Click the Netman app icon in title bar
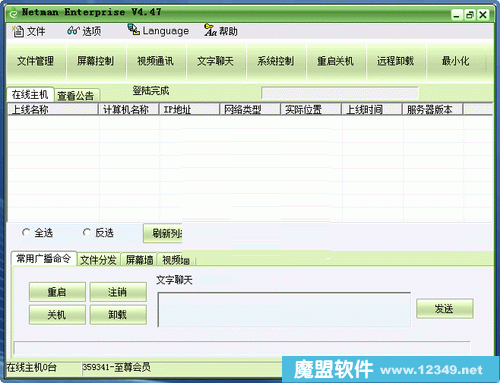Screen dimensions: 500x383 [x=14, y=13]
